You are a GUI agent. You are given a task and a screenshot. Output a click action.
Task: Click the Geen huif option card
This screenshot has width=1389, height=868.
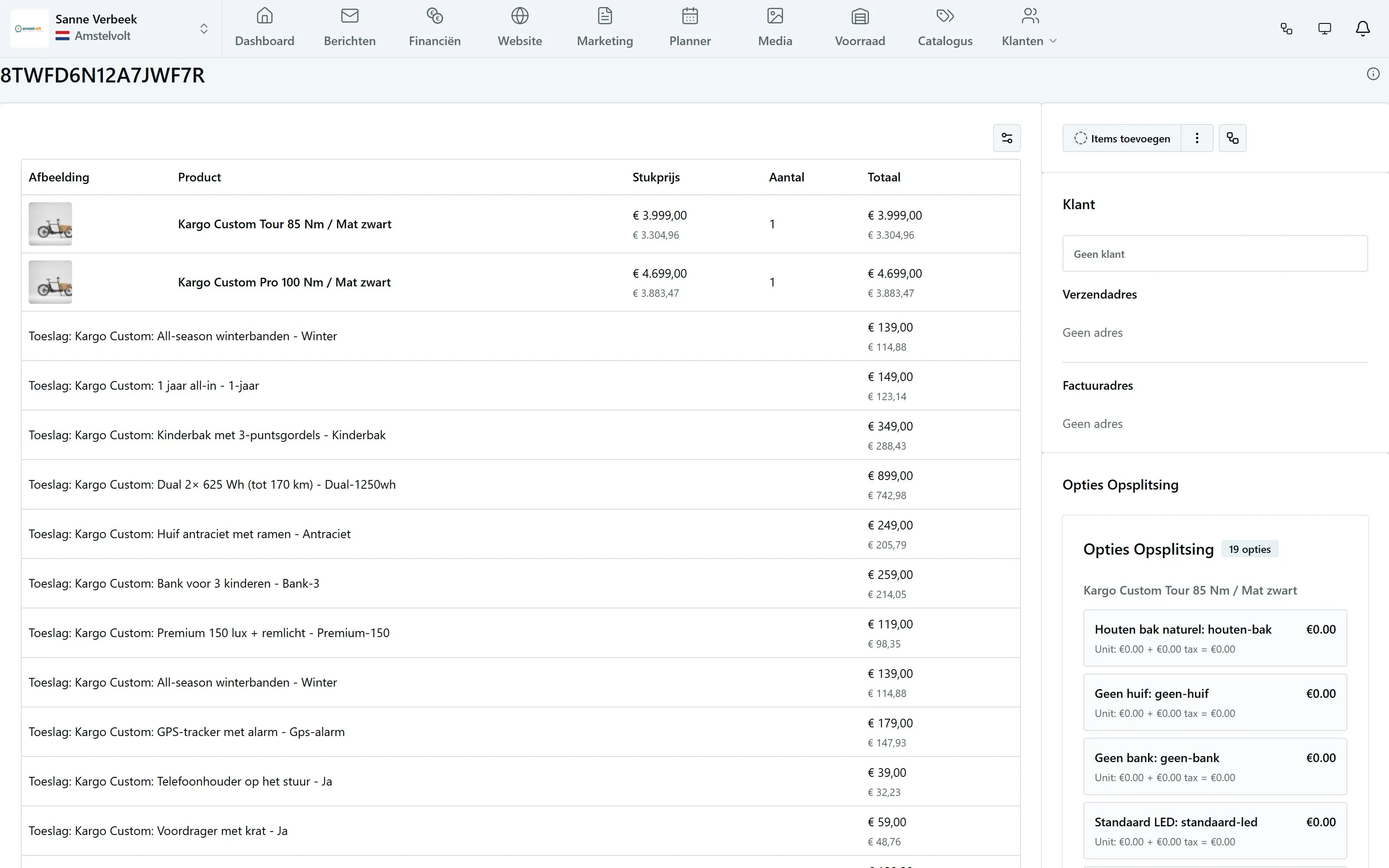(x=1215, y=702)
